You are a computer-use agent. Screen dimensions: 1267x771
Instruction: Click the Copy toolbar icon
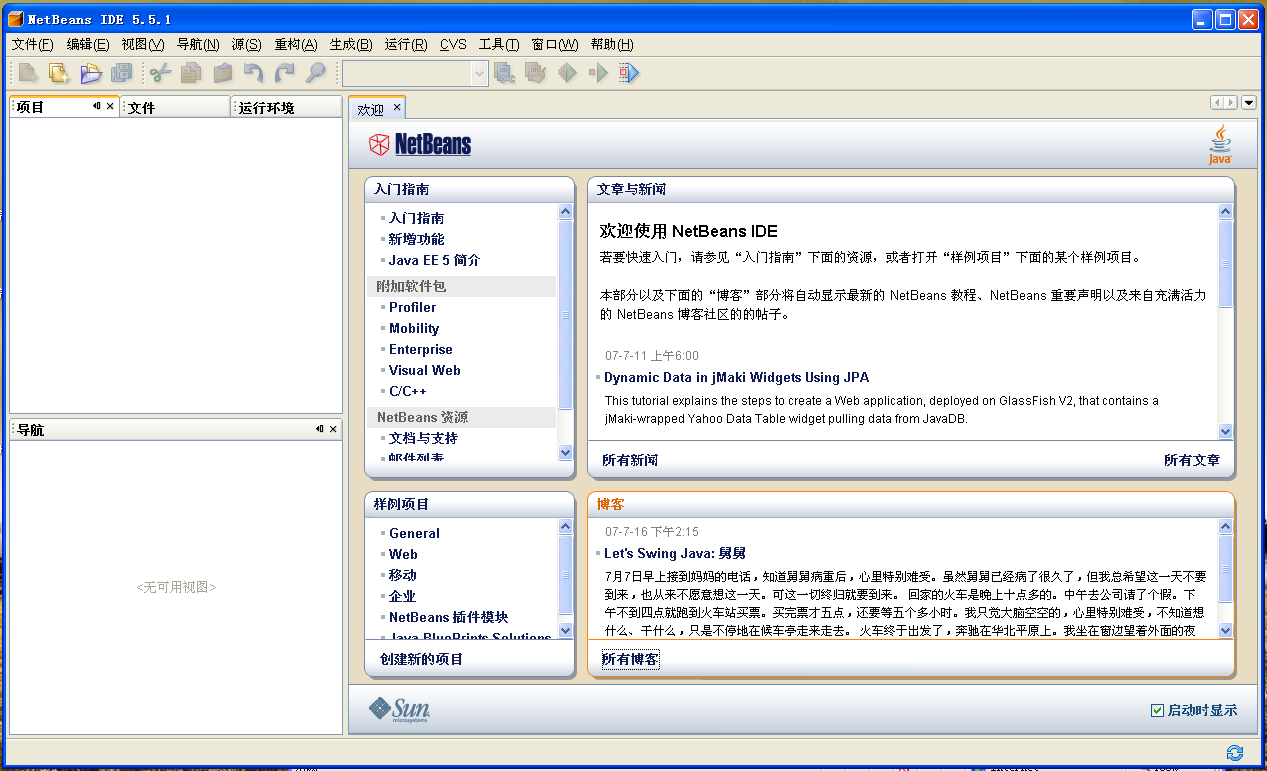click(191, 73)
